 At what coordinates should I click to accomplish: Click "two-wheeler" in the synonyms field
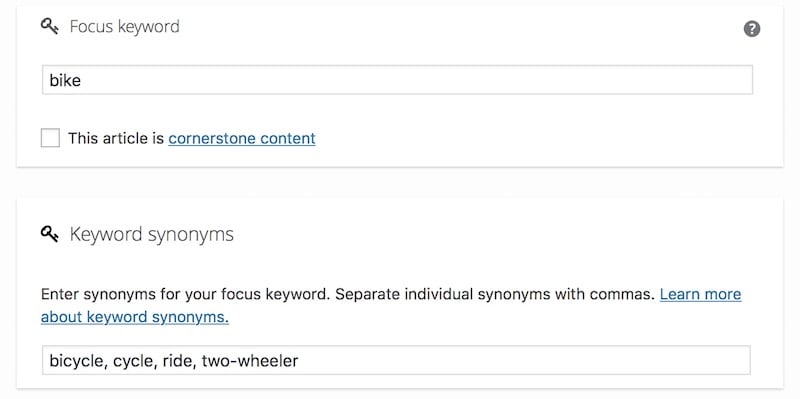250,361
